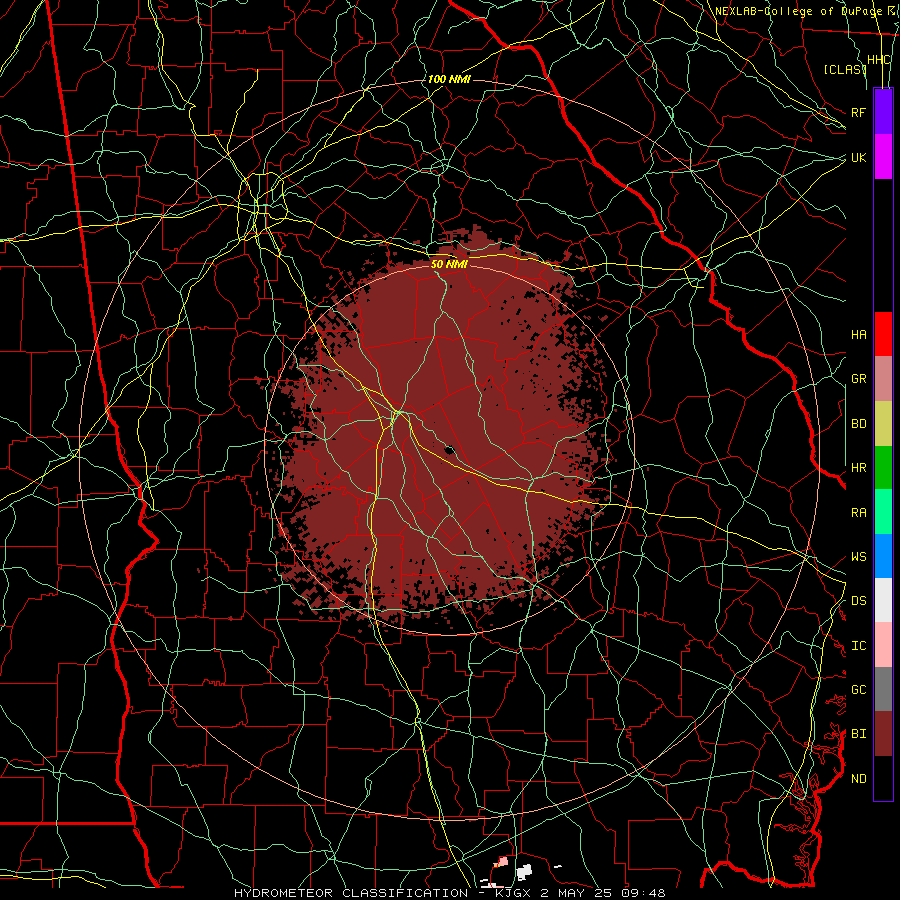The height and width of the screenshot is (900, 900).
Task: Click the white dry snow echo at bottom
Action: click(x=525, y=872)
